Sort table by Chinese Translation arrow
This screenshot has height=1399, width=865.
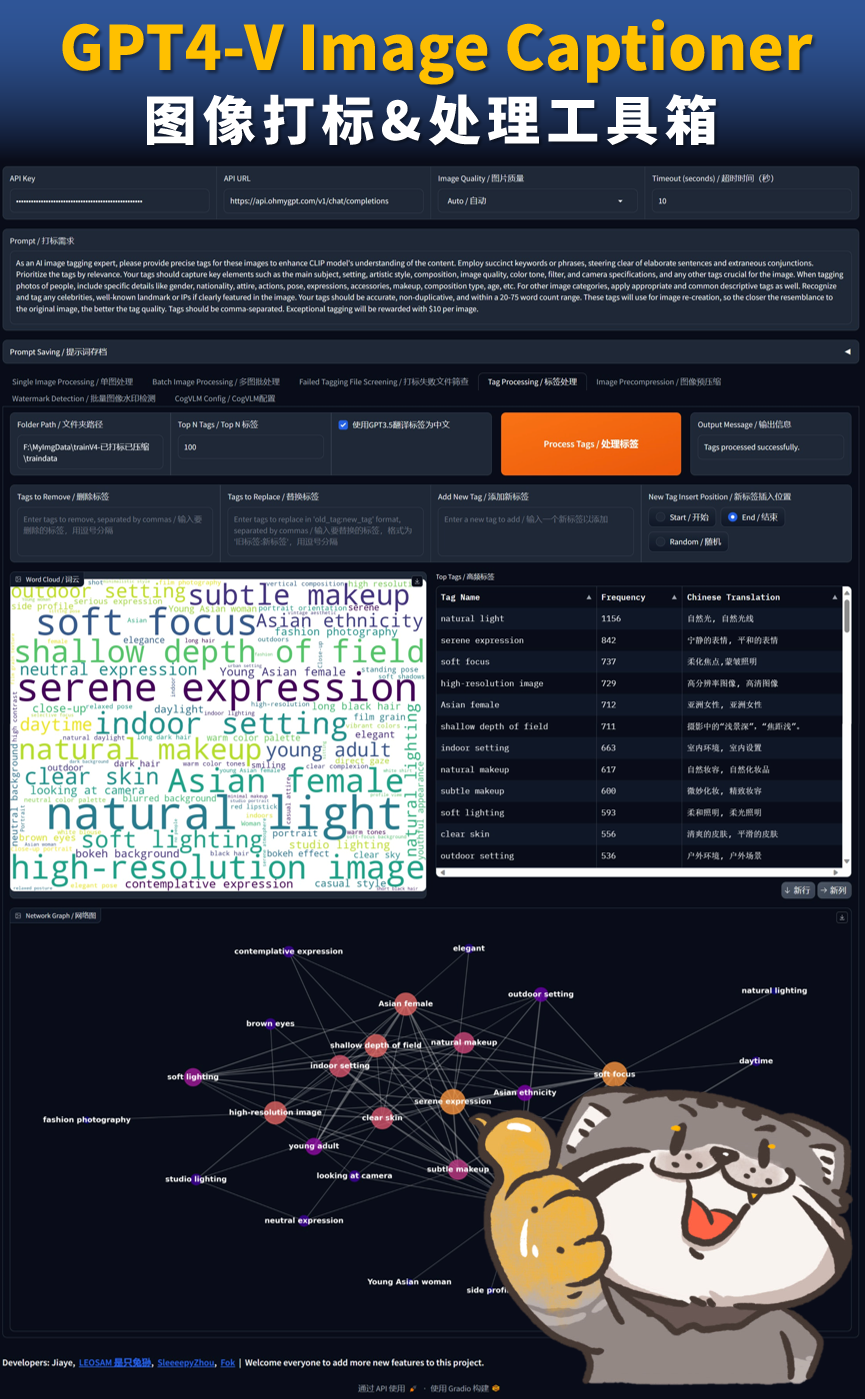(835, 597)
